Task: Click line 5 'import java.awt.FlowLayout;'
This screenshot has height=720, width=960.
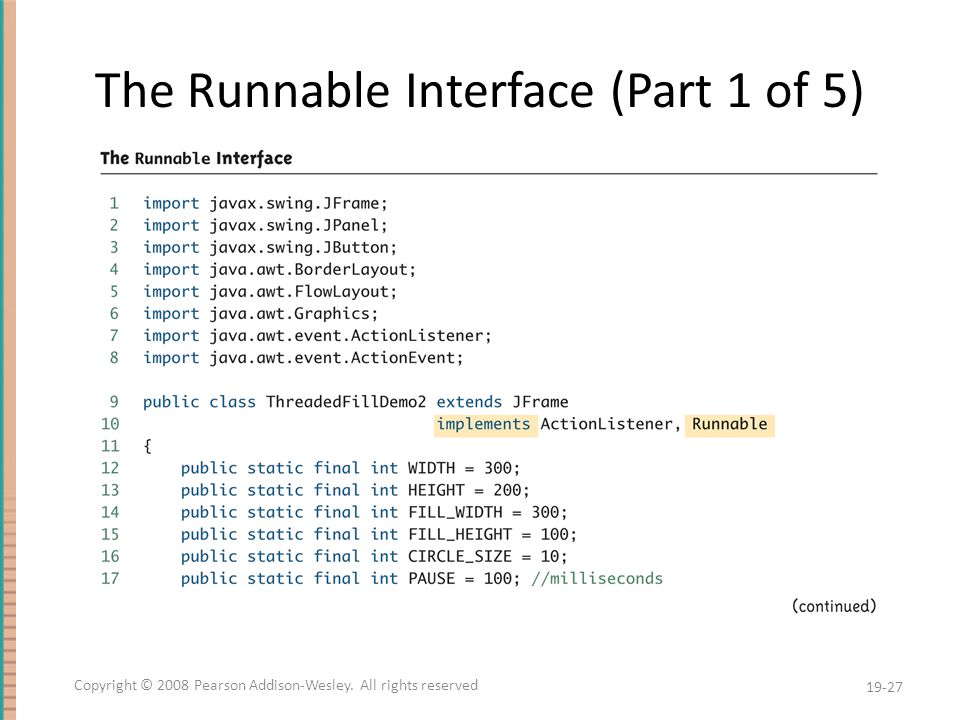Action: [x=270, y=291]
